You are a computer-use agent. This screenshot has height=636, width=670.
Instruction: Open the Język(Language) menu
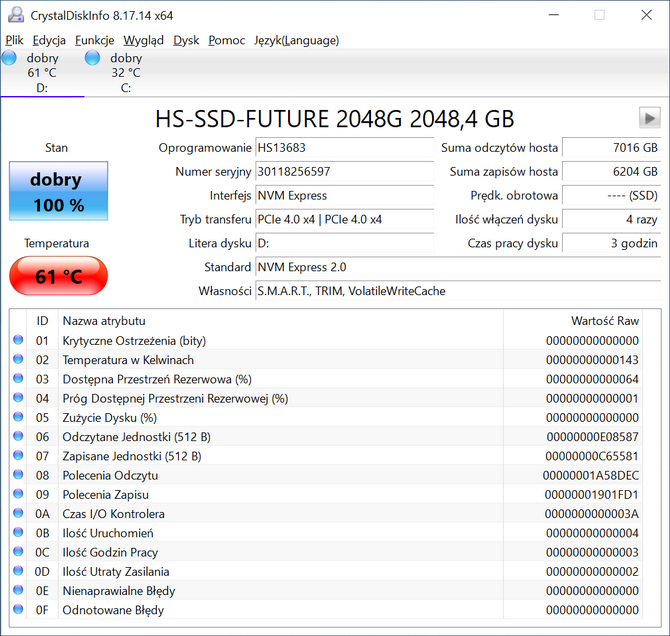[297, 40]
